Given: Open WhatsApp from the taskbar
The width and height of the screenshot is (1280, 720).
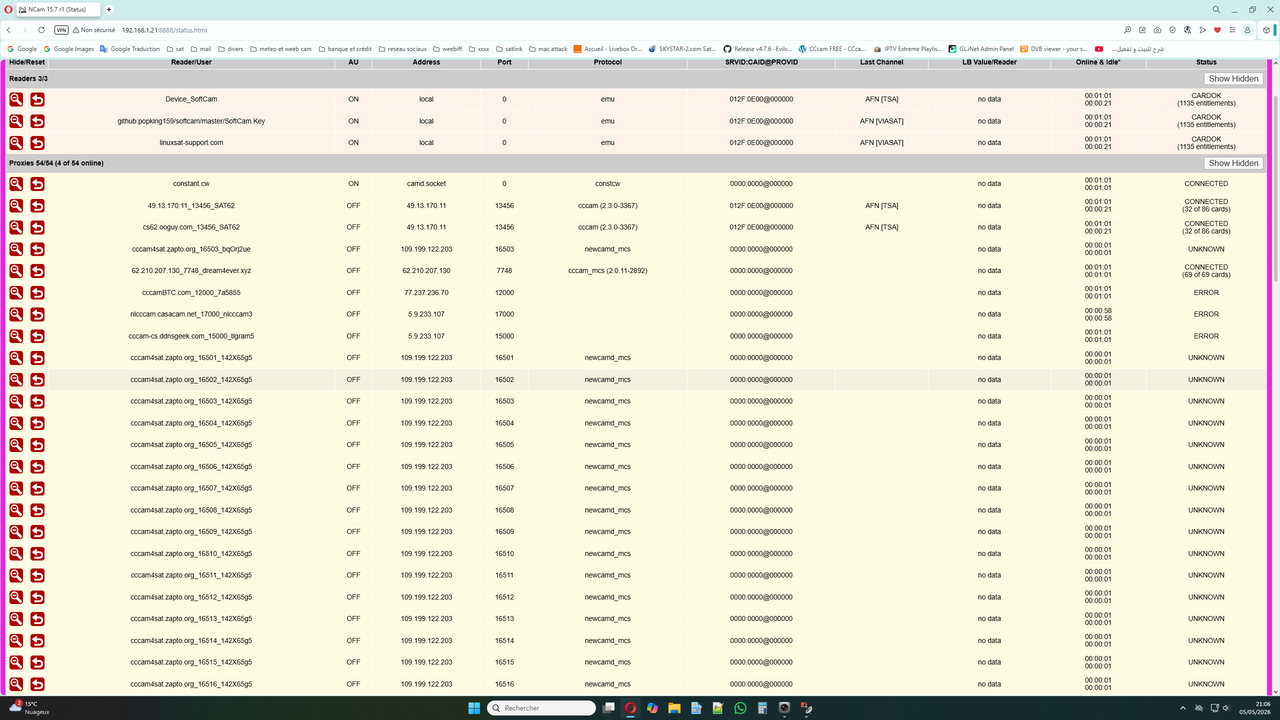Looking at the screenshot, I should (x=740, y=708).
